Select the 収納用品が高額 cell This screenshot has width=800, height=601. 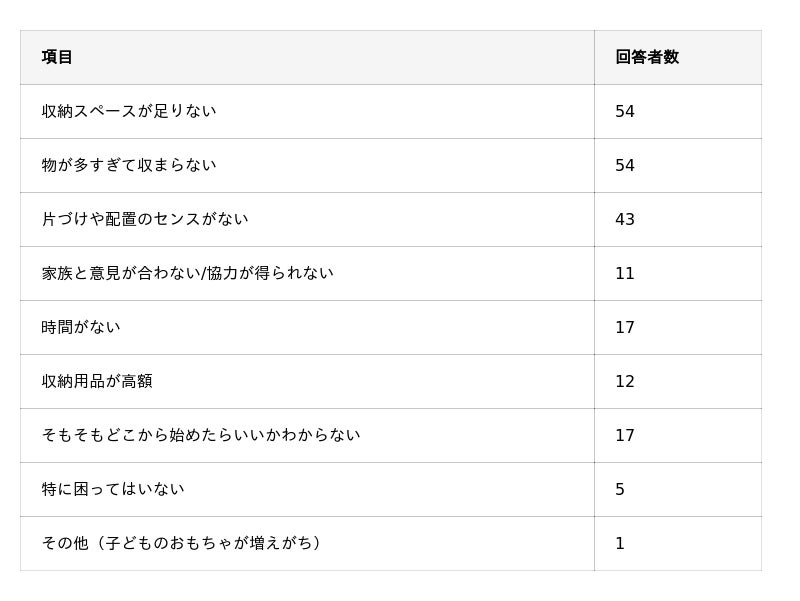pyautogui.click(x=97, y=381)
